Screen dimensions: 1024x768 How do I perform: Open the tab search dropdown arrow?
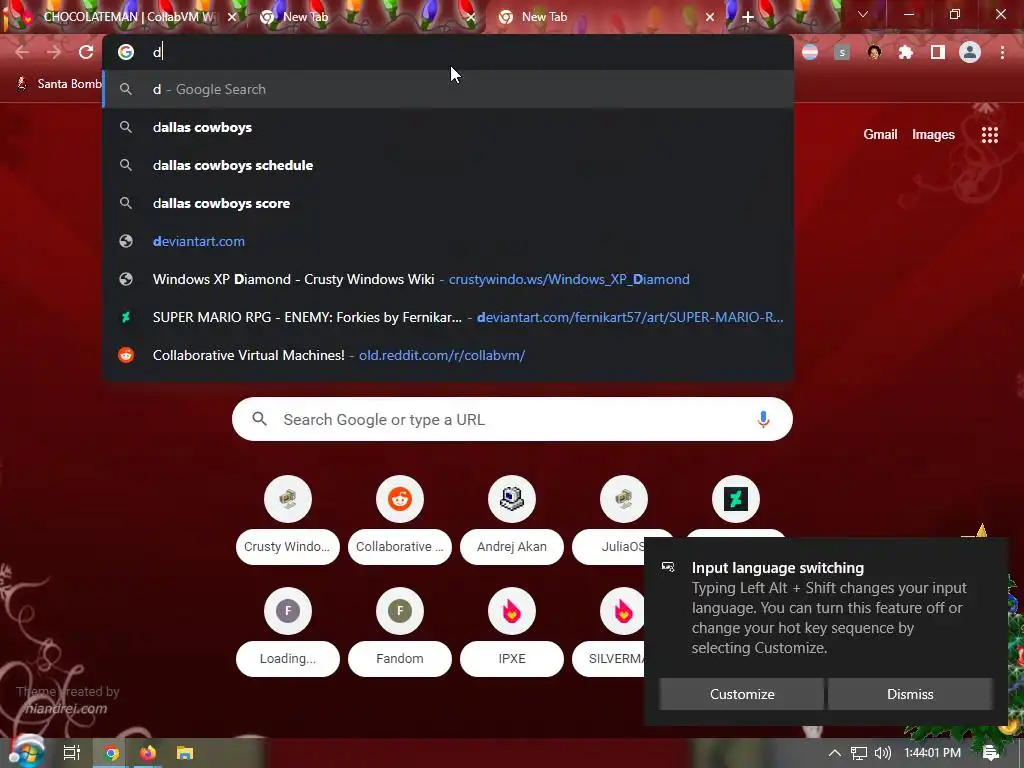click(863, 14)
